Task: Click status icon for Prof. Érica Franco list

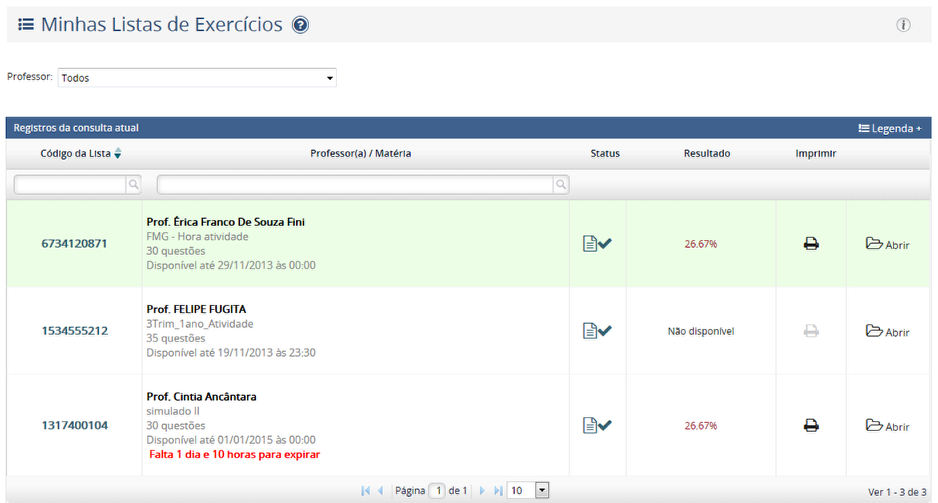Action: [x=597, y=244]
